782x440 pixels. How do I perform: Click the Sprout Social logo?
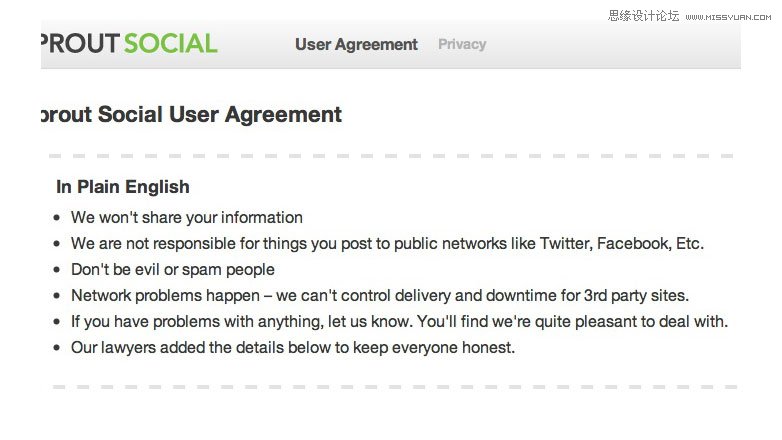tap(129, 43)
